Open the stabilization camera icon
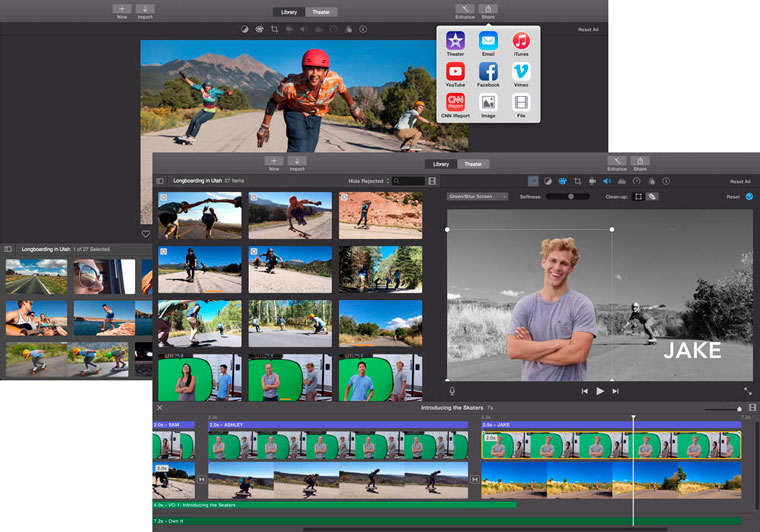760x532 pixels. pos(592,181)
